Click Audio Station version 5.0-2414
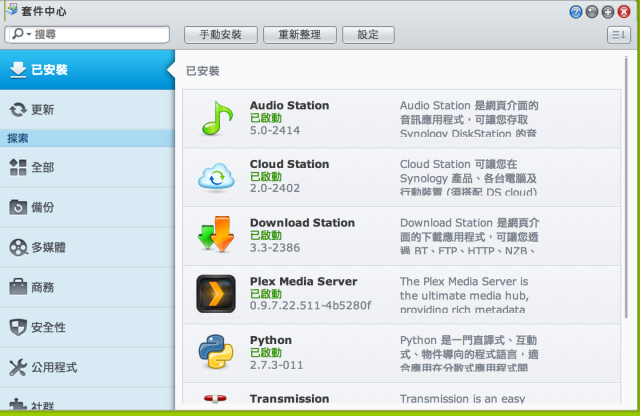The width and height of the screenshot is (640, 416). [275, 131]
